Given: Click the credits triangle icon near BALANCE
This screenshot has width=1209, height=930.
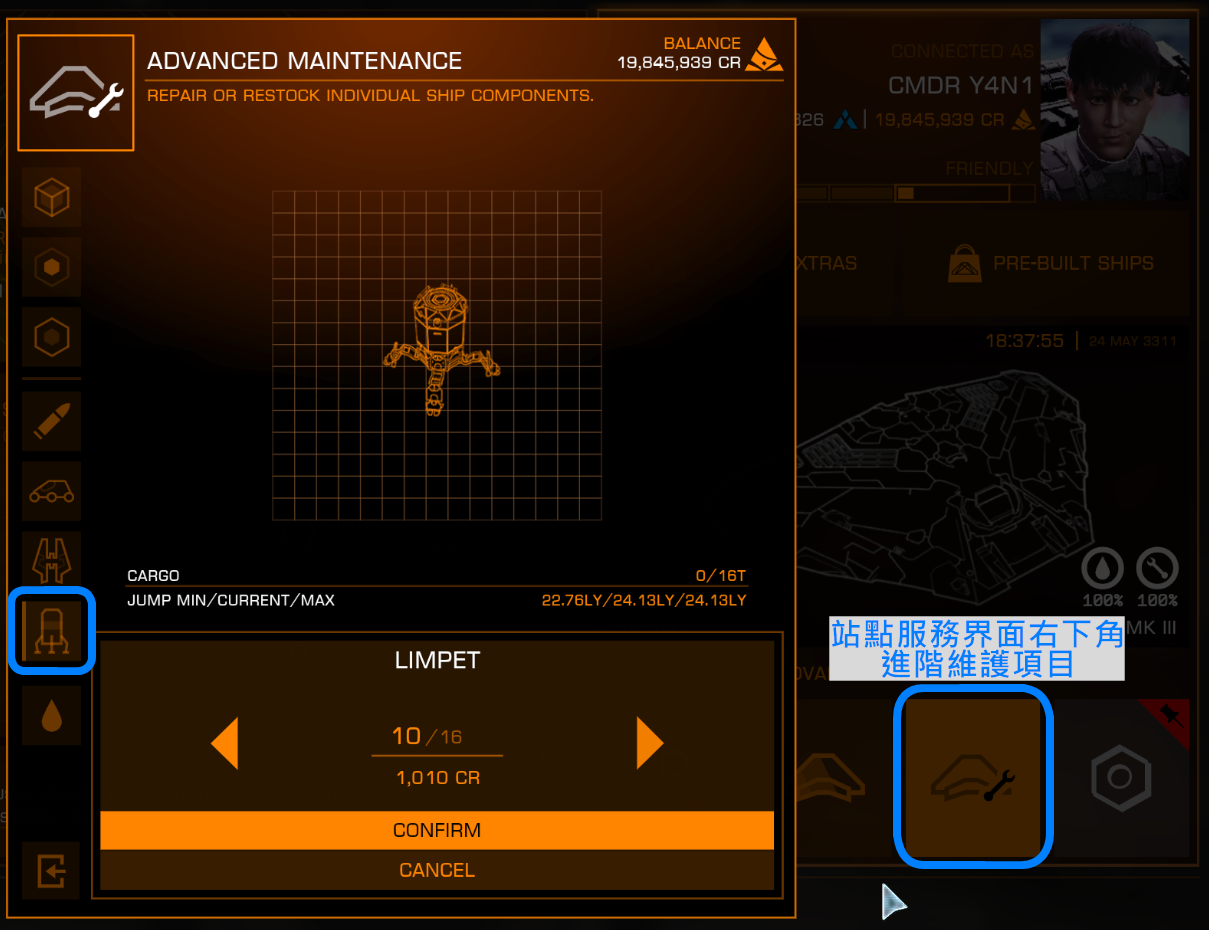Looking at the screenshot, I should tap(765, 53).
